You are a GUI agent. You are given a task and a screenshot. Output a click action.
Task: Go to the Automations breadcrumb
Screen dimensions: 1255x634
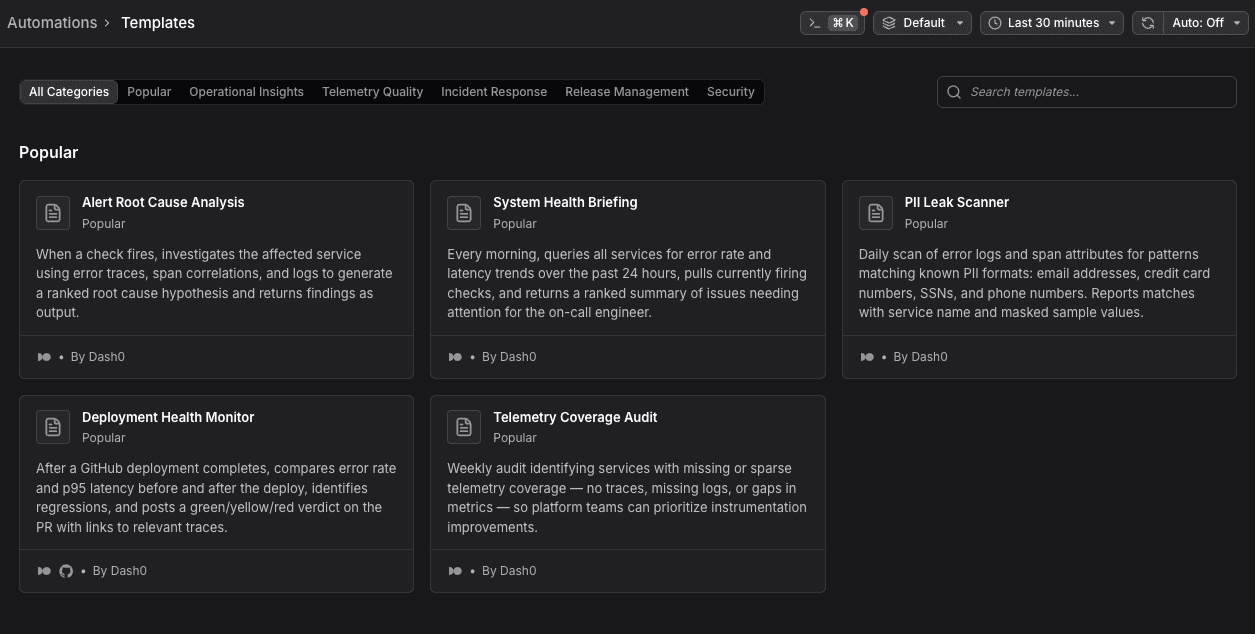tap(52, 22)
